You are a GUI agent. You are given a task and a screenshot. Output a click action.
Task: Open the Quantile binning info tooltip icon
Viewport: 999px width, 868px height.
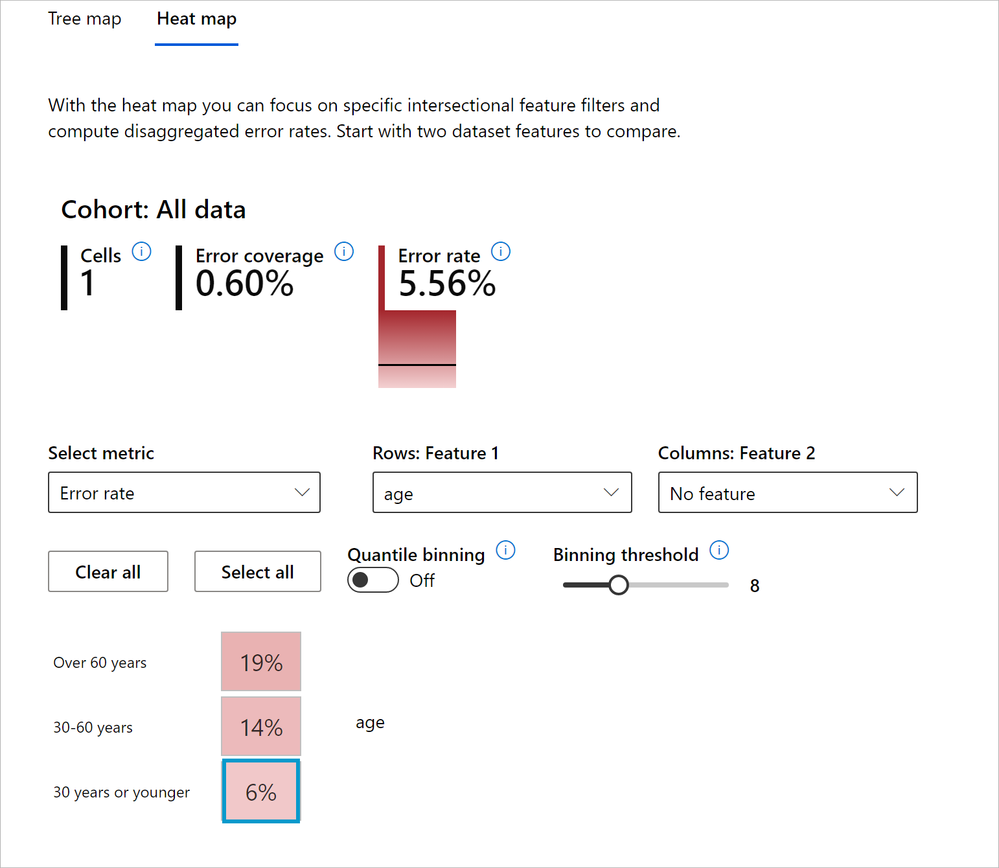click(506, 550)
